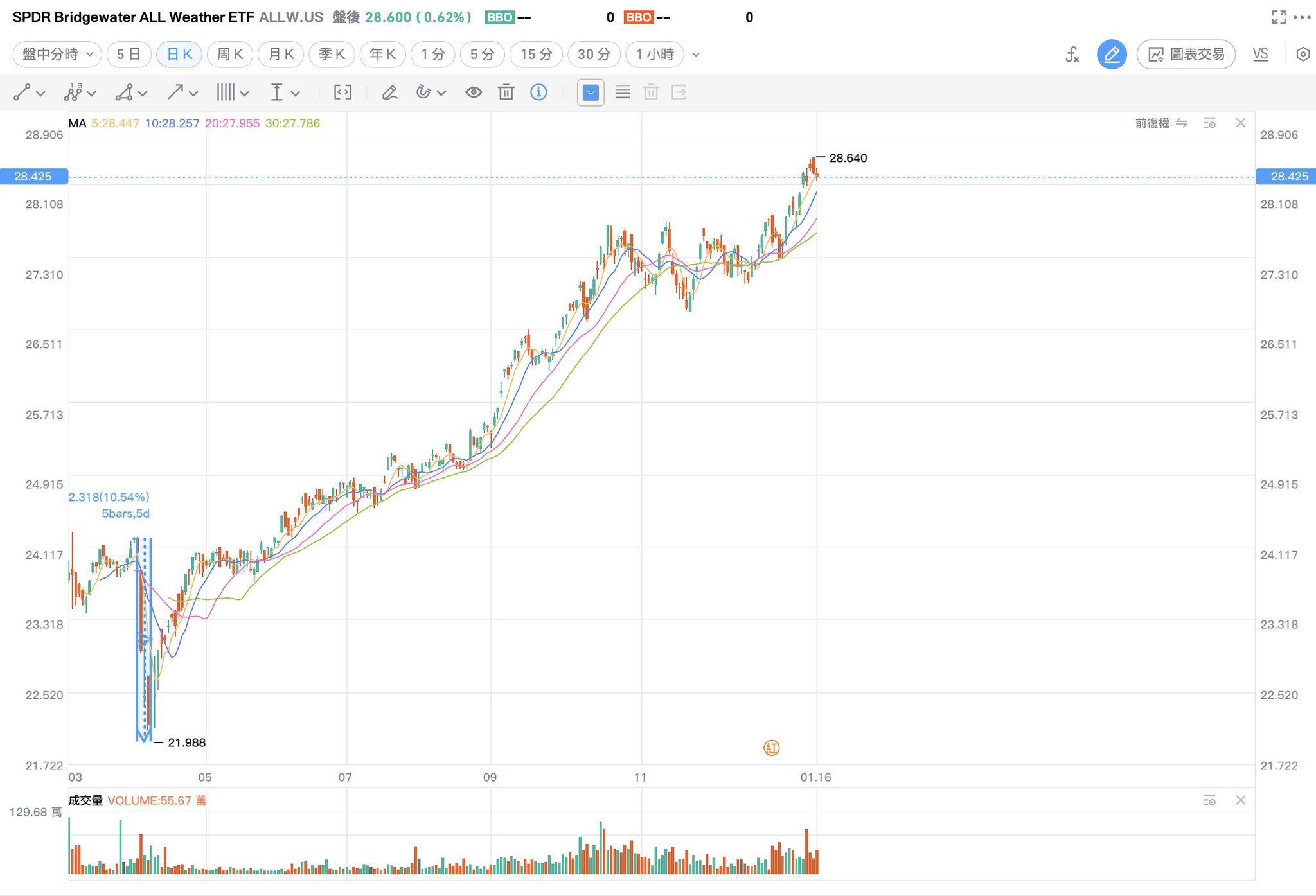Toggle drawings visibility with eye icon

click(474, 93)
